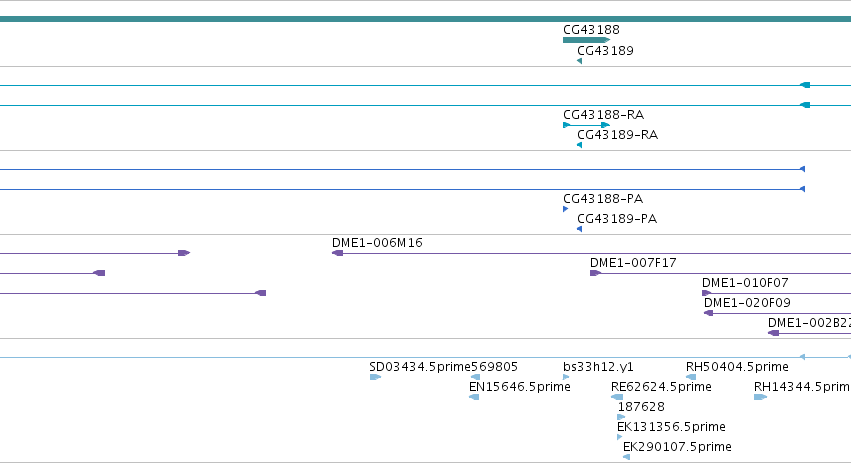The height and width of the screenshot is (463, 851).
Task: Click the RE62624.5prime label
Action: tap(661, 387)
